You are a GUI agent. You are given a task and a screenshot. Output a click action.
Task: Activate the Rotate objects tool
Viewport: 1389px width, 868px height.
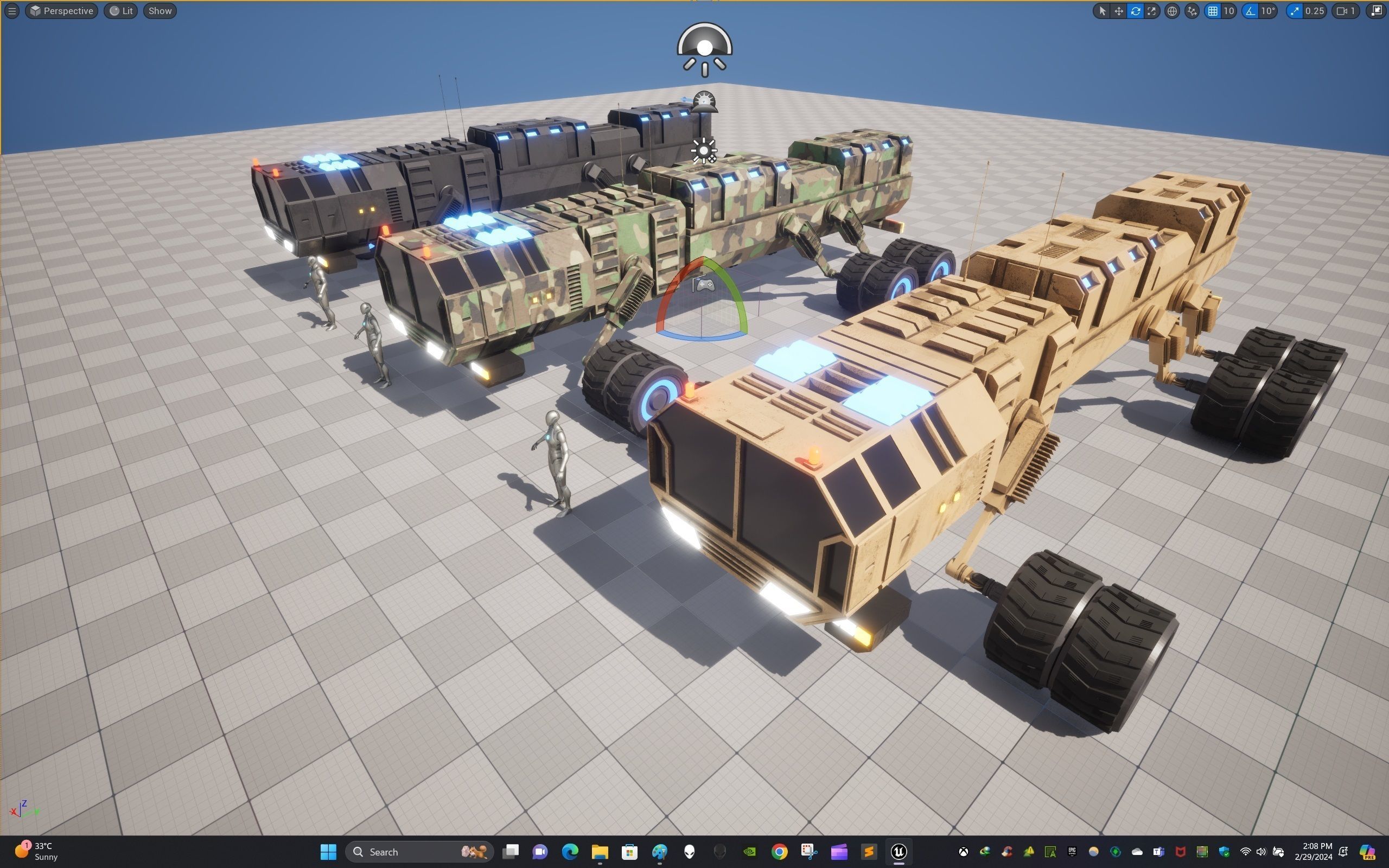click(1135, 11)
